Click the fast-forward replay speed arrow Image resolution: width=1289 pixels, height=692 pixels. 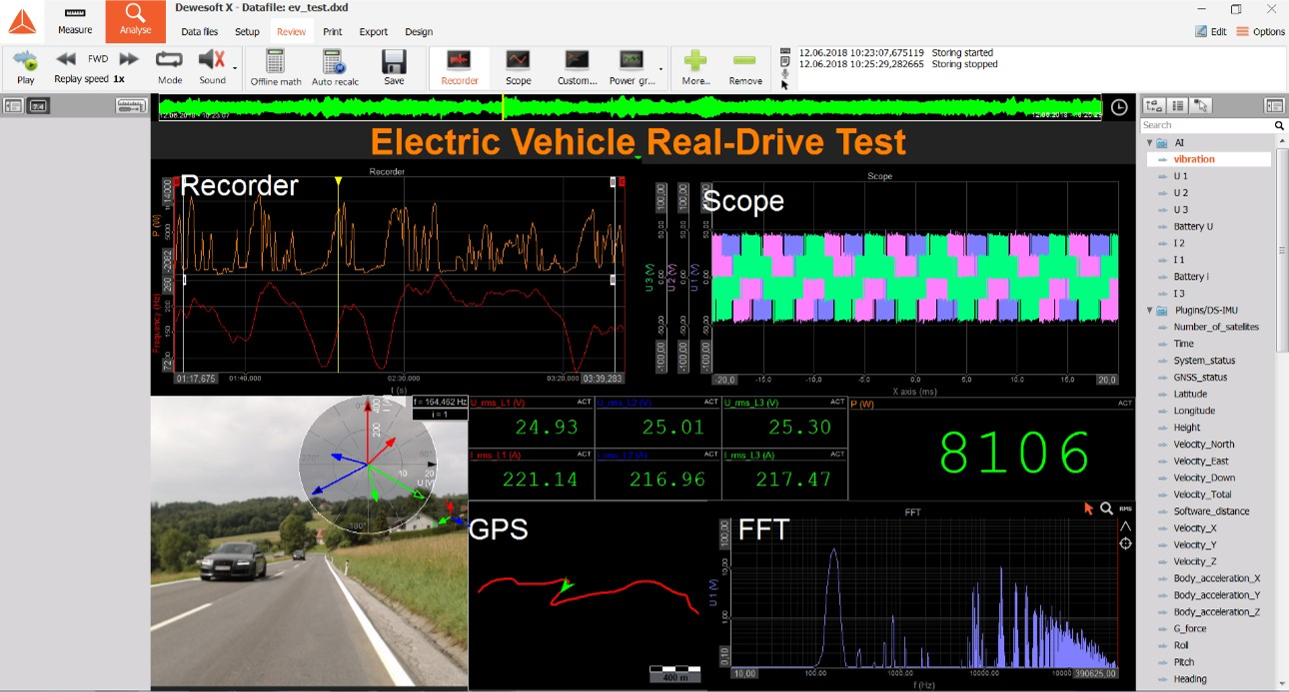129,59
